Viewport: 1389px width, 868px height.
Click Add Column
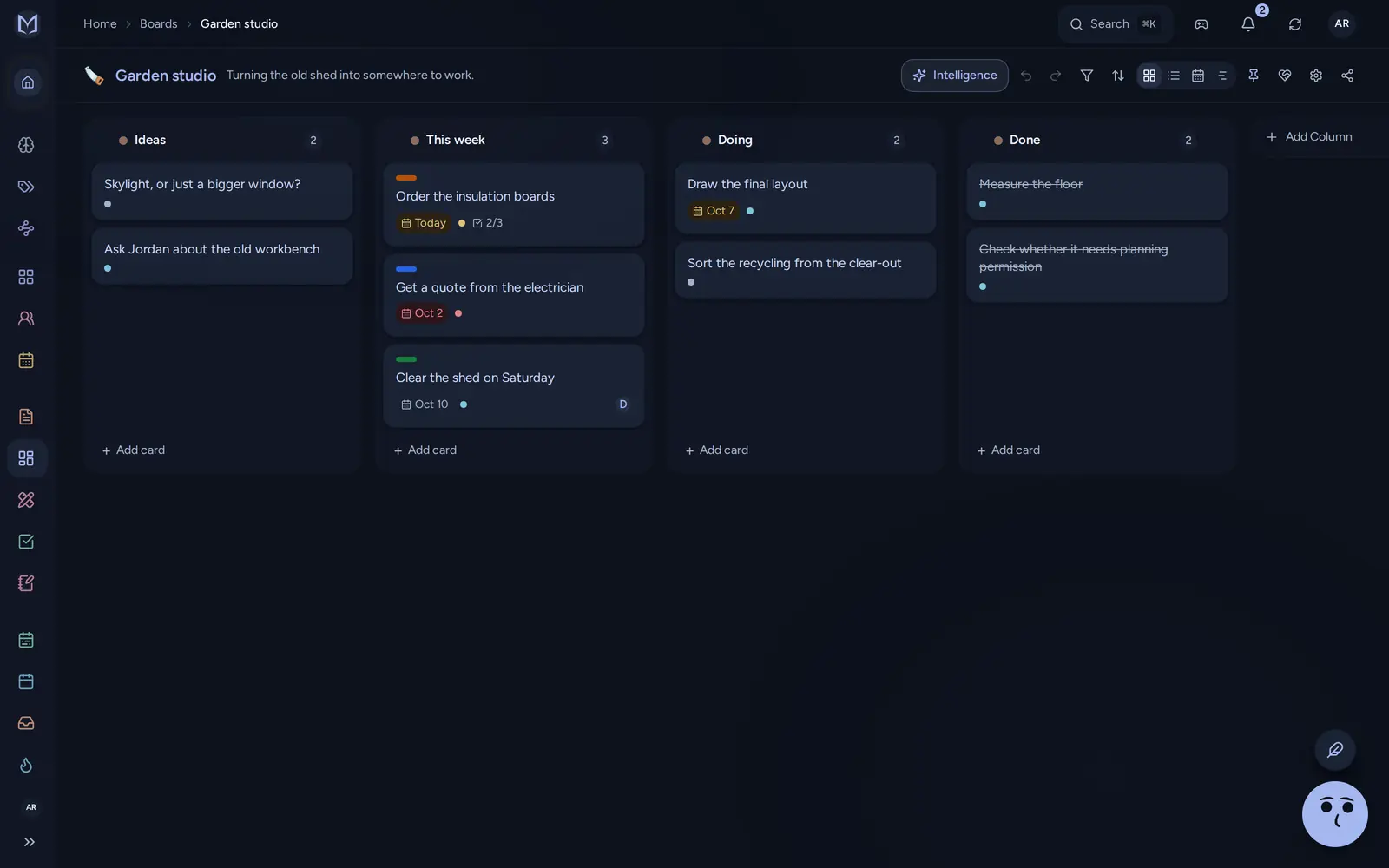[x=1309, y=137]
